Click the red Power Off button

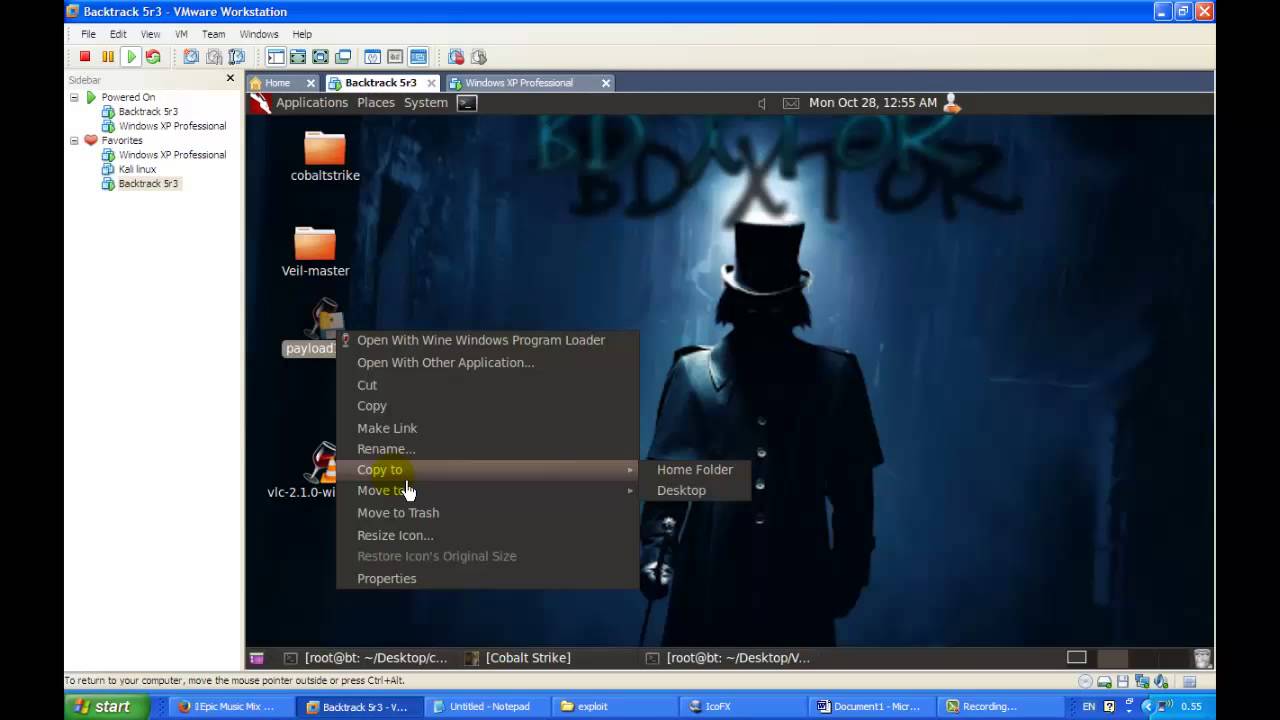[85, 57]
